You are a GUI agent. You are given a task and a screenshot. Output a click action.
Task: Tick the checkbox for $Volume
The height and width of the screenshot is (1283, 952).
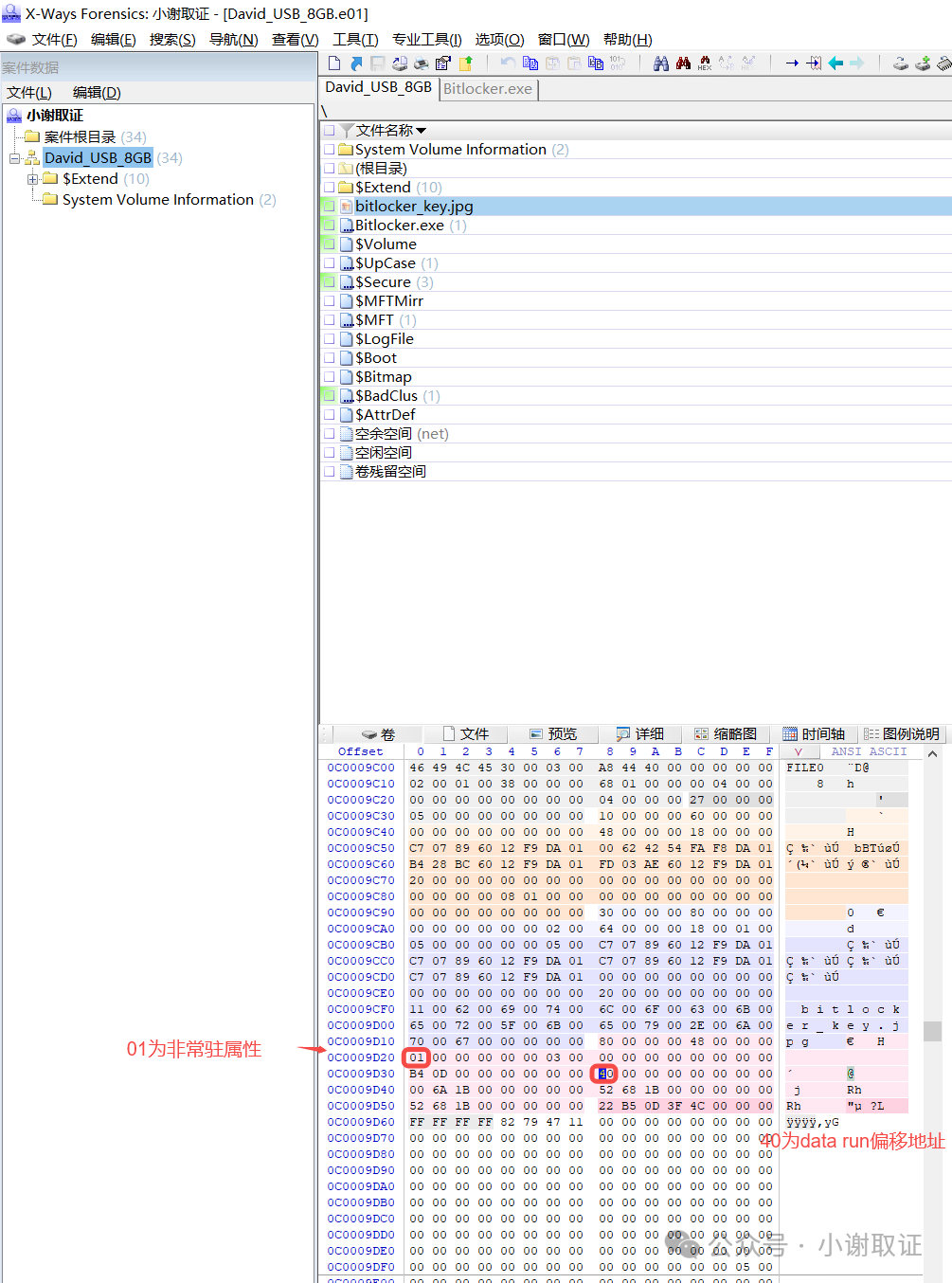(x=329, y=244)
